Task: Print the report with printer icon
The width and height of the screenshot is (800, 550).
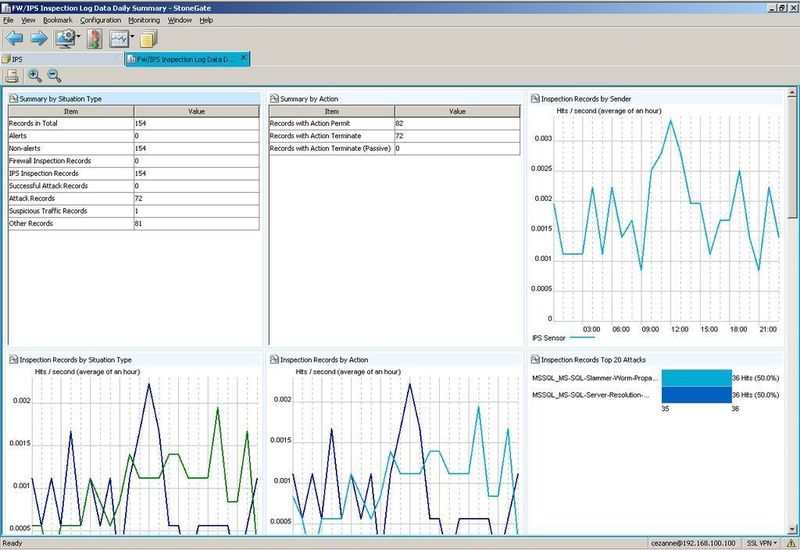Action: coord(12,76)
